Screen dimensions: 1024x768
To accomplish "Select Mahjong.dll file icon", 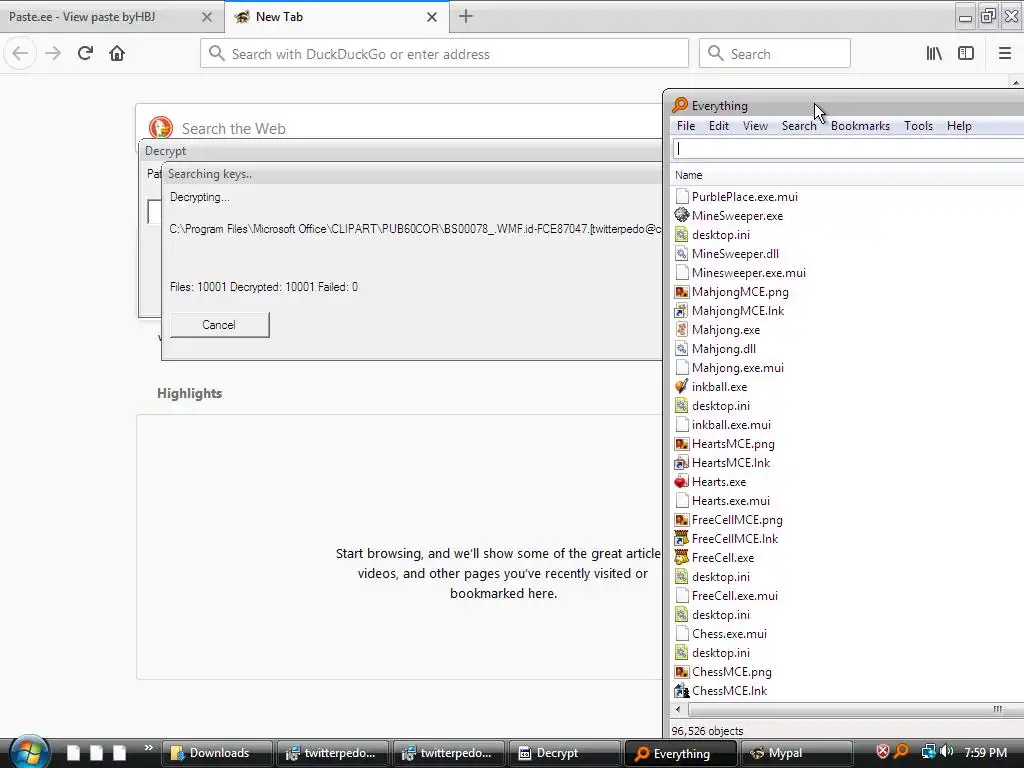I will (x=682, y=349).
